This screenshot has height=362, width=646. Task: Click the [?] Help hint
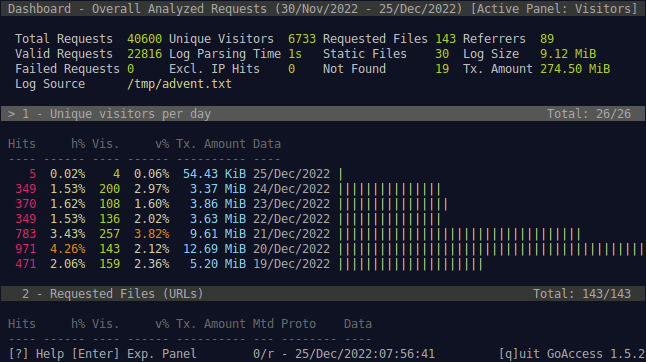pos(36,354)
